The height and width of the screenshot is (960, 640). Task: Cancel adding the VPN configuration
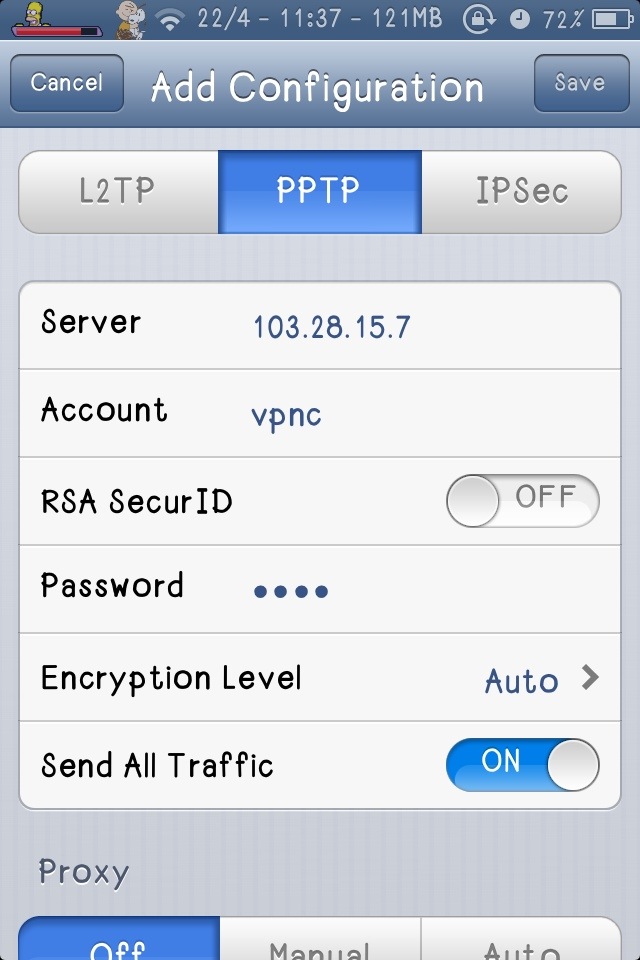click(67, 83)
